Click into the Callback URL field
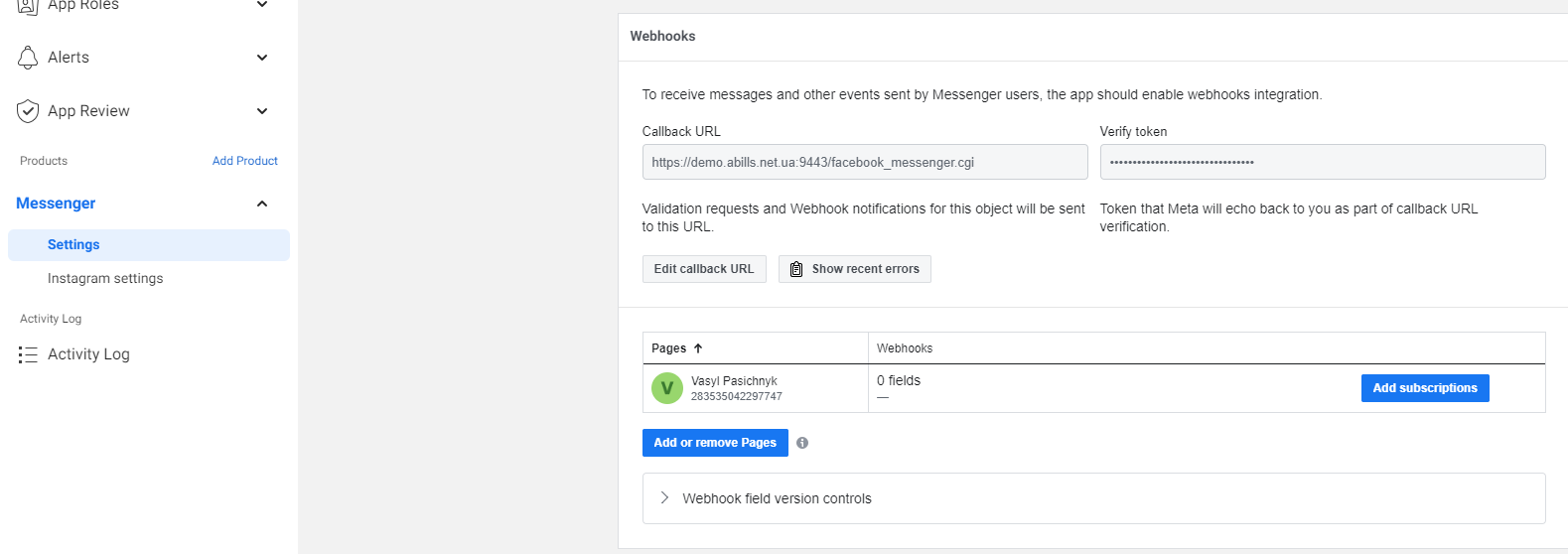This screenshot has width=1568, height=554. (864, 162)
